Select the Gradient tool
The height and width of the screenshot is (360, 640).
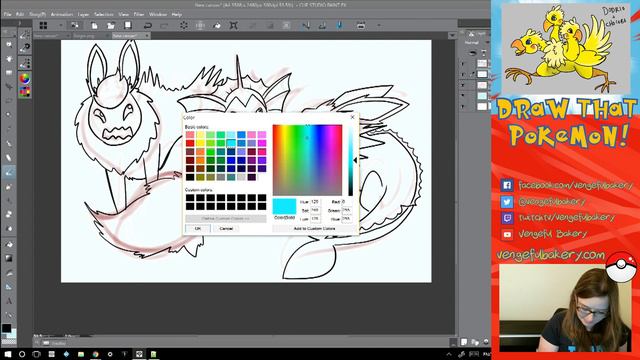(9, 258)
